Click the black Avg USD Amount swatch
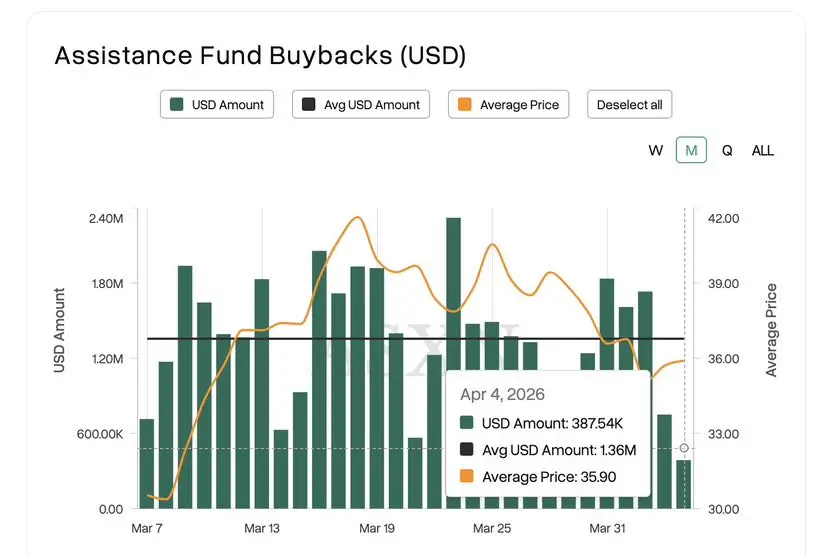Viewport: 829px width, 556px height. tap(308, 105)
